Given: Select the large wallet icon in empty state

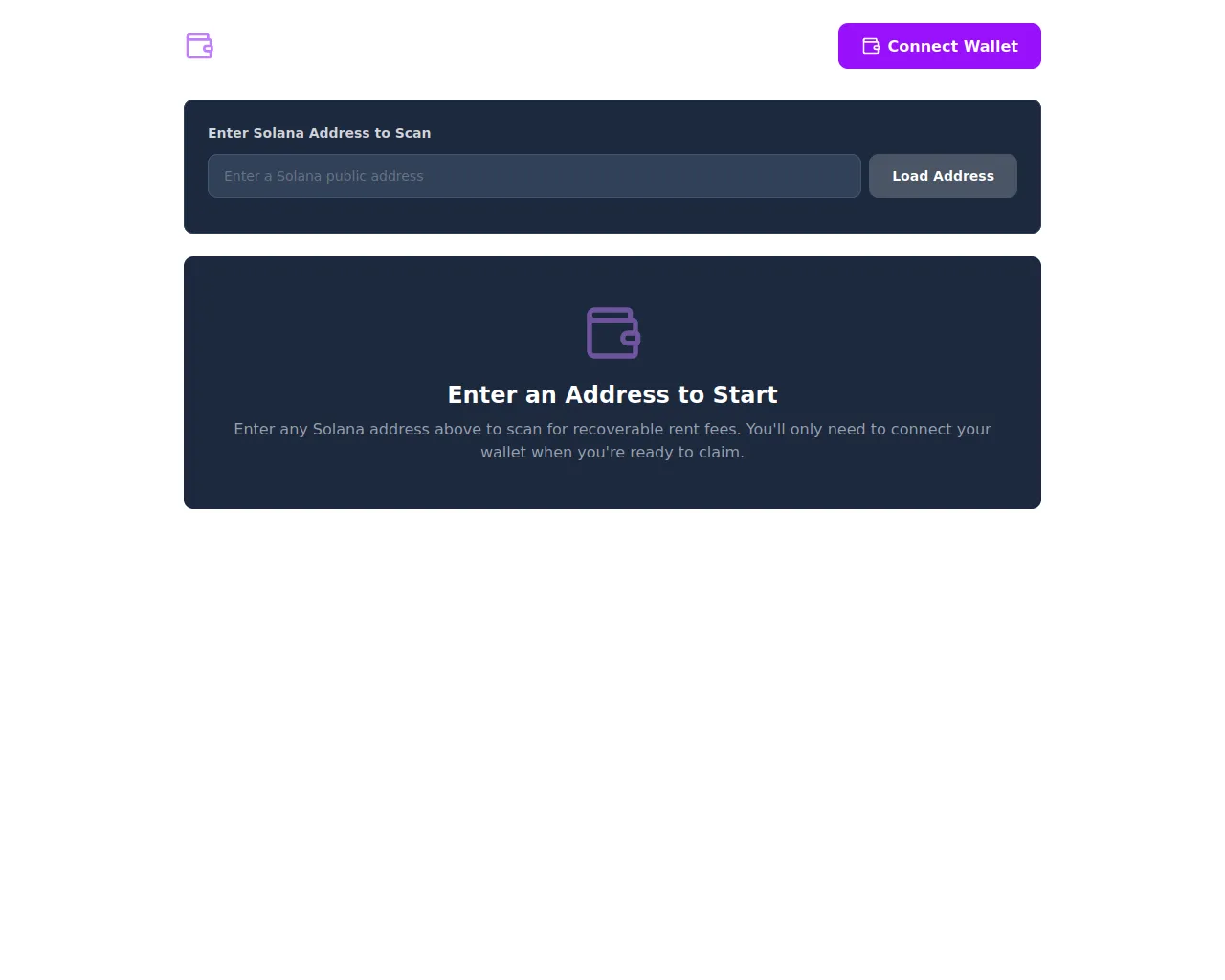Looking at the screenshot, I should coord(612,333).
